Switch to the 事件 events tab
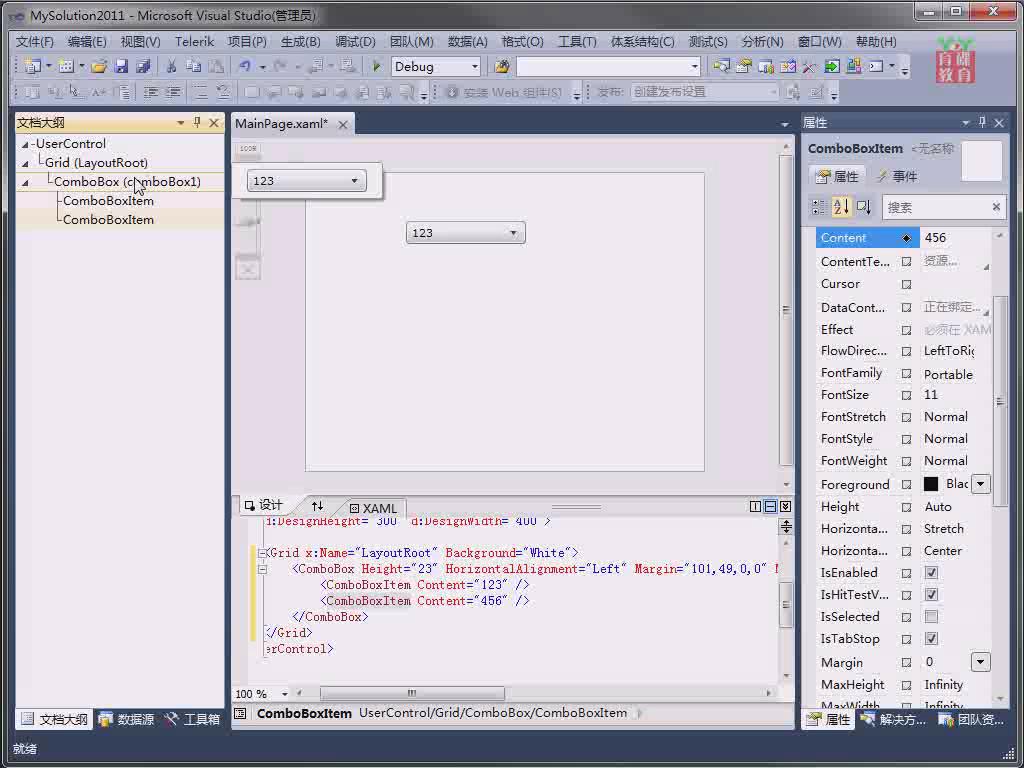1024x768 pixels. [897, 176]
